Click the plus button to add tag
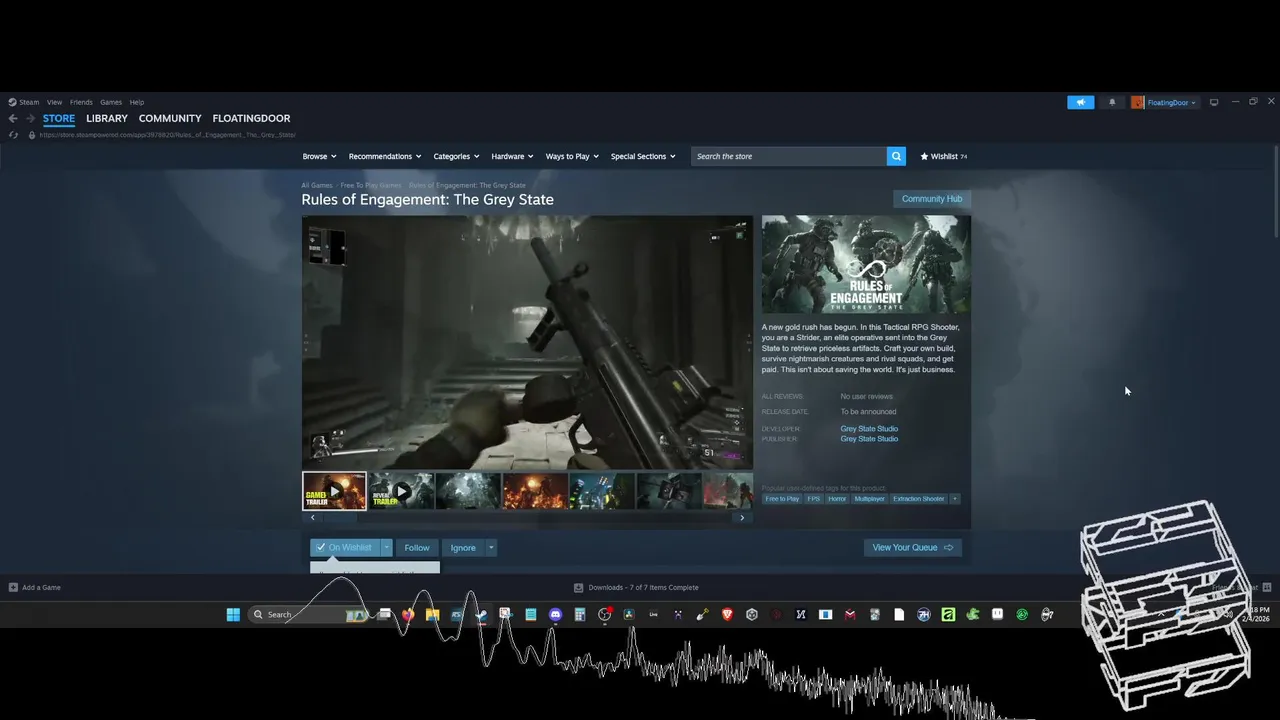 click(954, 498)
